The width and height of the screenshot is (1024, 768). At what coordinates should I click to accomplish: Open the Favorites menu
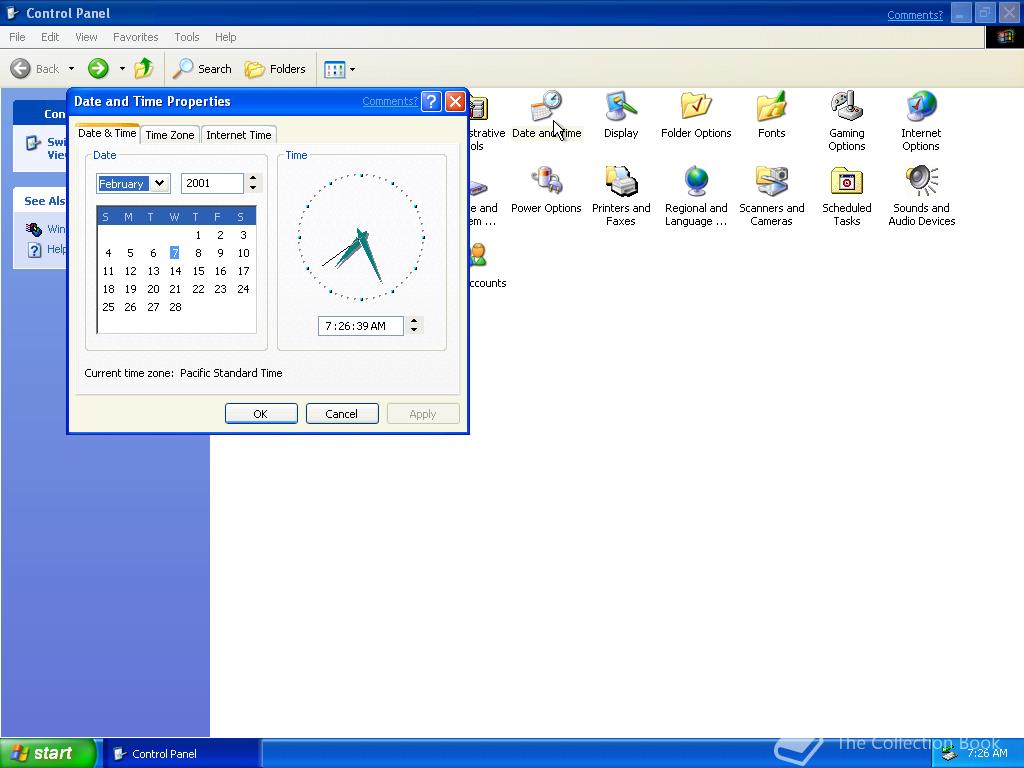tap(135, 37)
